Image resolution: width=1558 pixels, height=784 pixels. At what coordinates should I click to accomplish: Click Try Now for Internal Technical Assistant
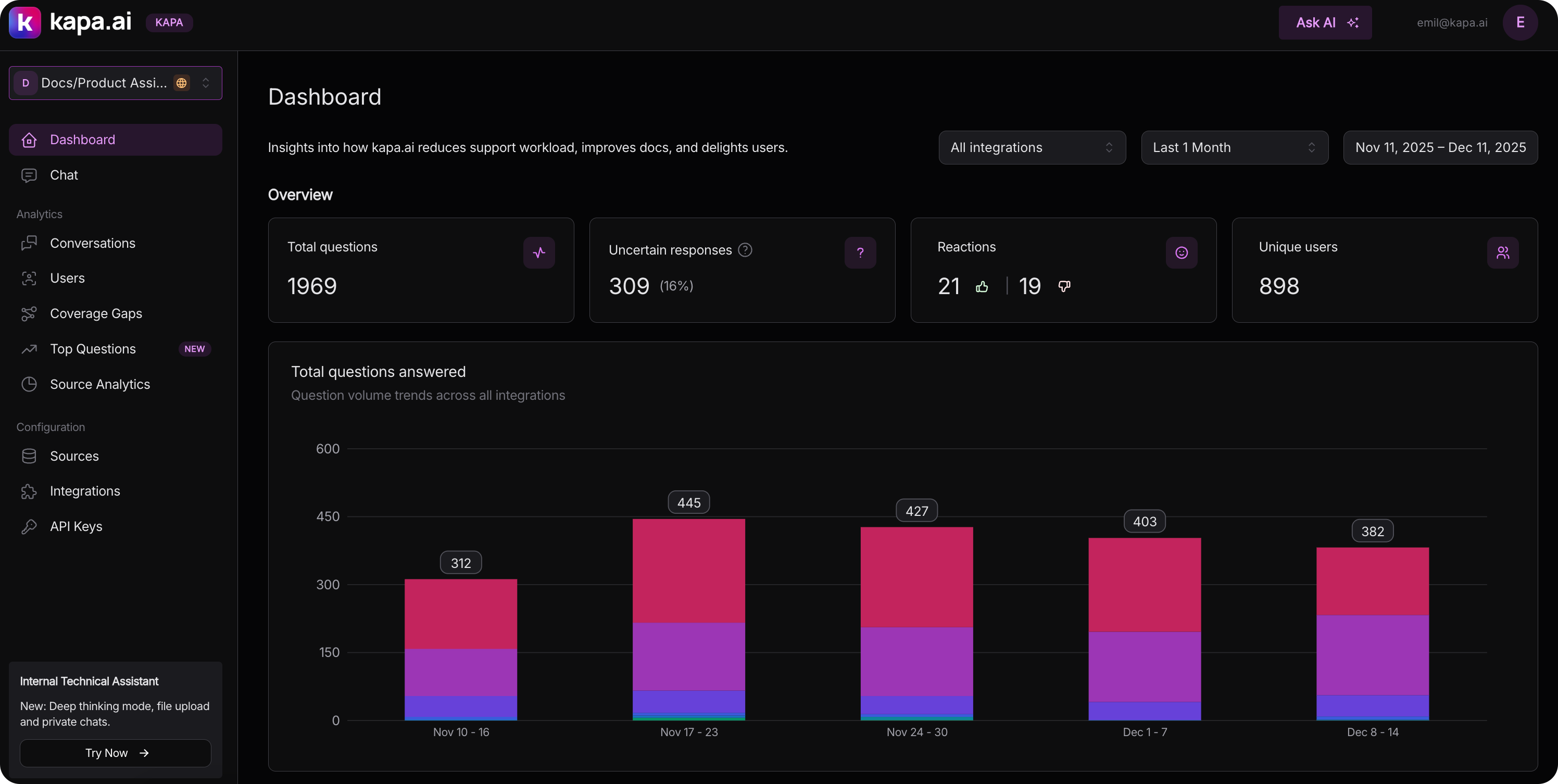pos(115,753)
